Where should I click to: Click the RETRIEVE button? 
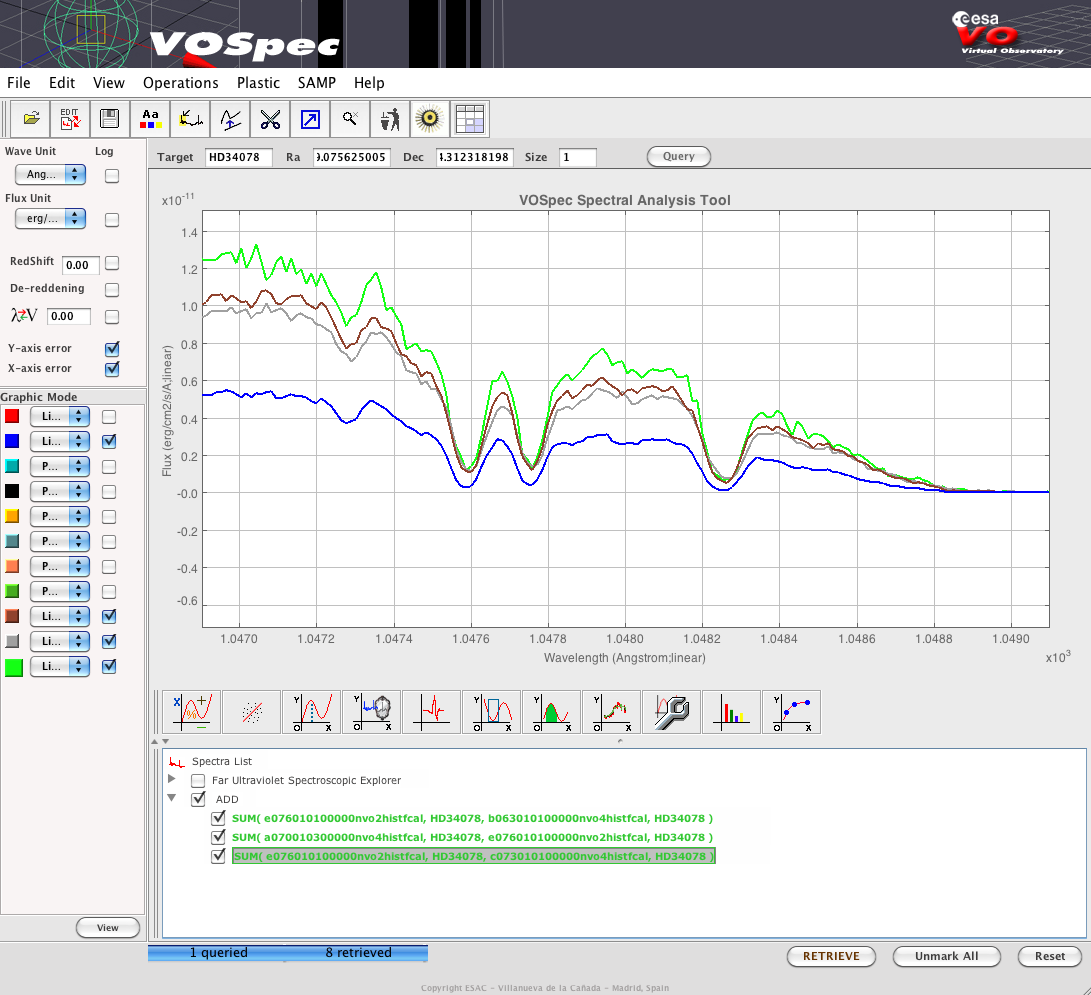click(x=831, y=956)
